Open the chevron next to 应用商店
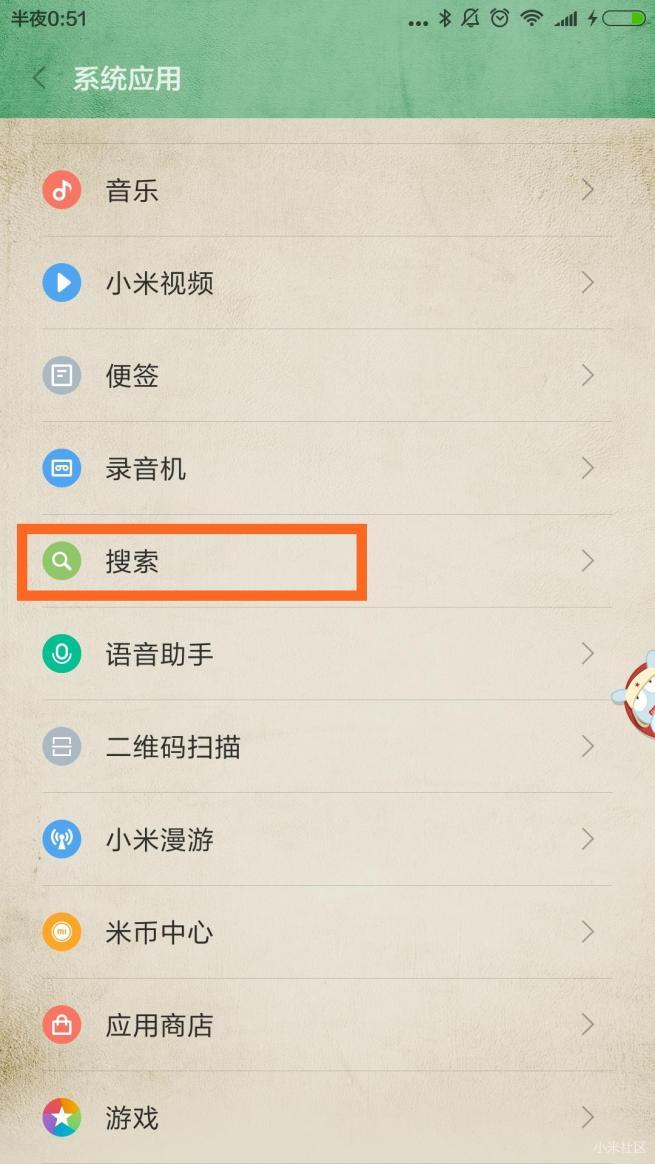 (x=587, y=1025)
